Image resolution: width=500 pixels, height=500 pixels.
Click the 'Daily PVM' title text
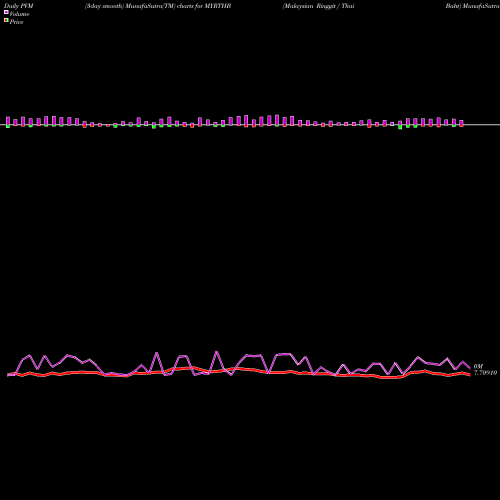(x=19, y=6)
